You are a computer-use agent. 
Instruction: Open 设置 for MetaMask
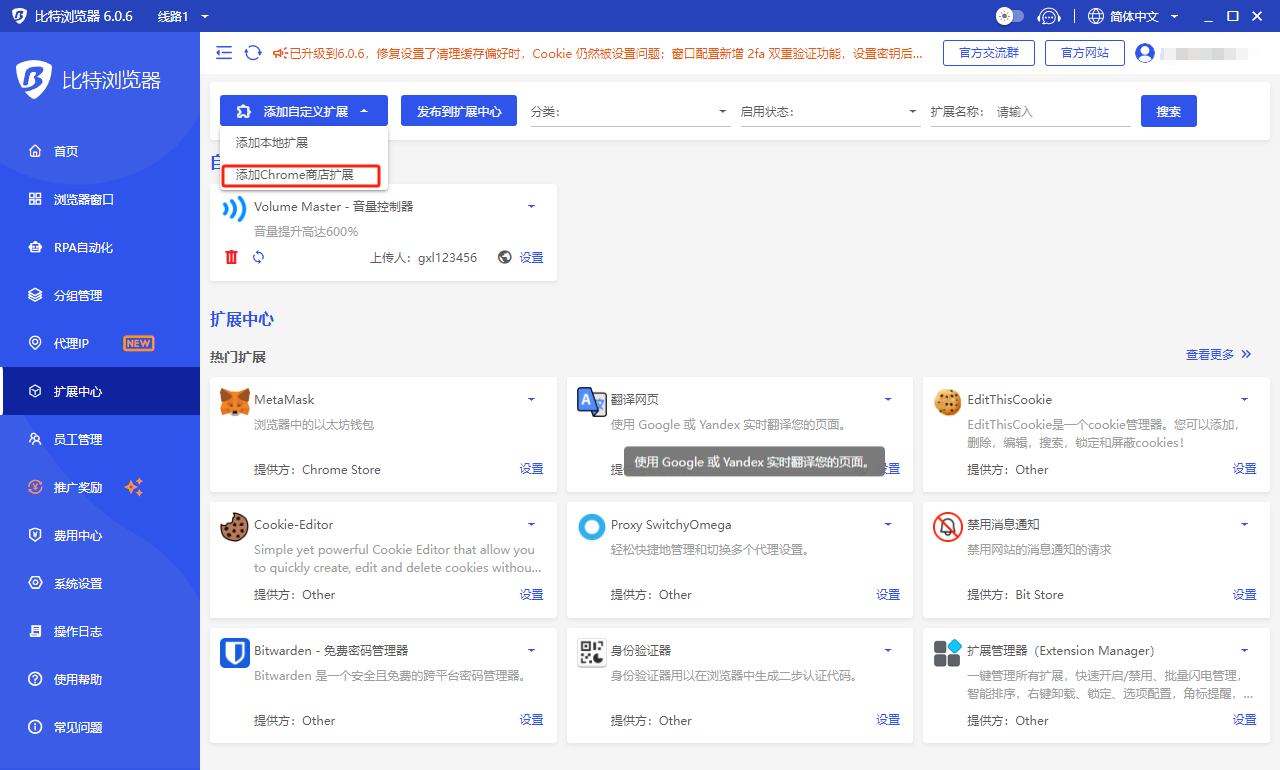532,469
